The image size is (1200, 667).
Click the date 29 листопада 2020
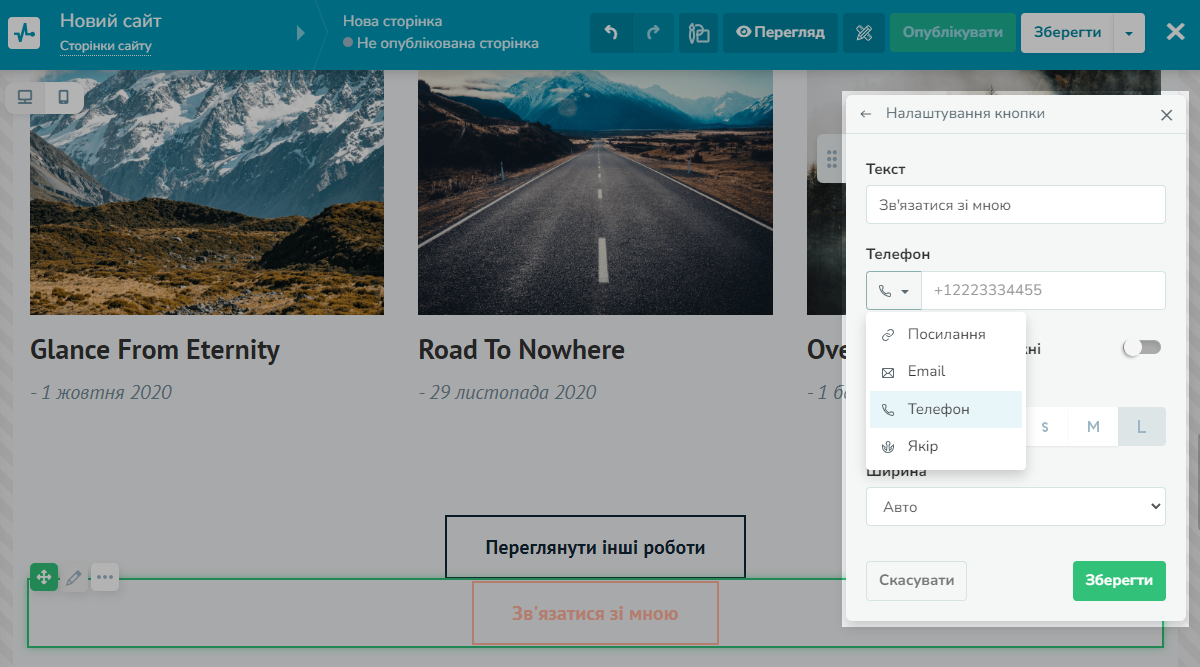point(507,392)
